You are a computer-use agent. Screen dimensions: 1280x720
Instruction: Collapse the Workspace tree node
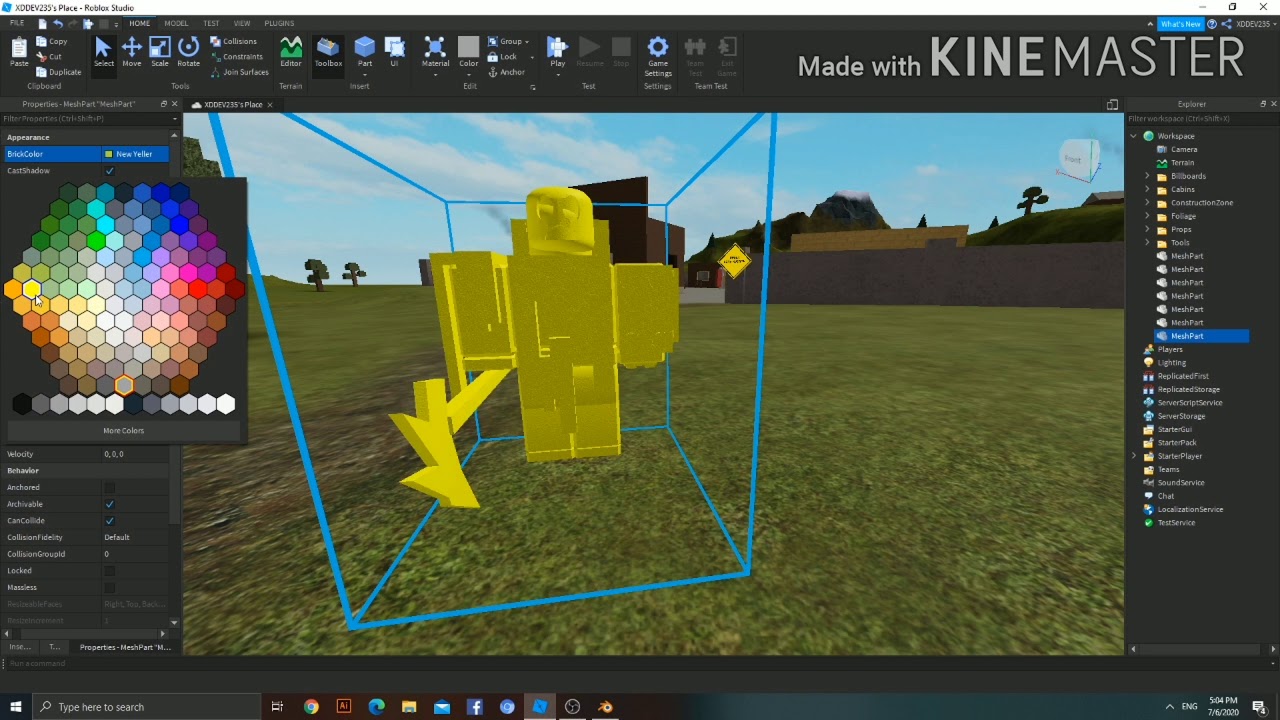click(1134, 136)
